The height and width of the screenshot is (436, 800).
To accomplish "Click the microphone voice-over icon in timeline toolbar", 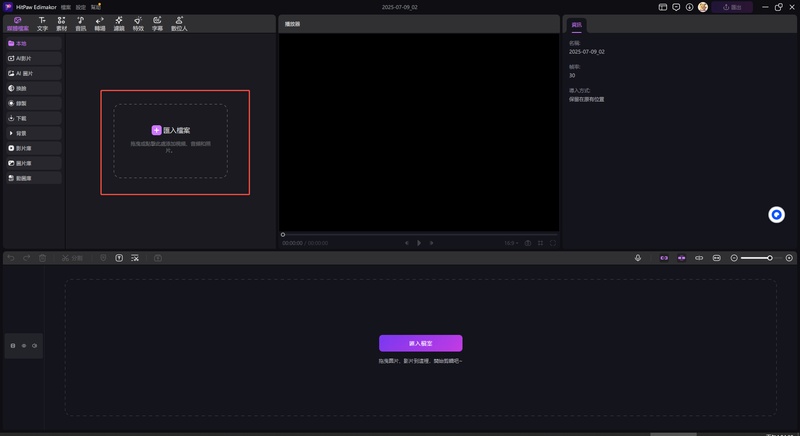I will pos(638,258).
